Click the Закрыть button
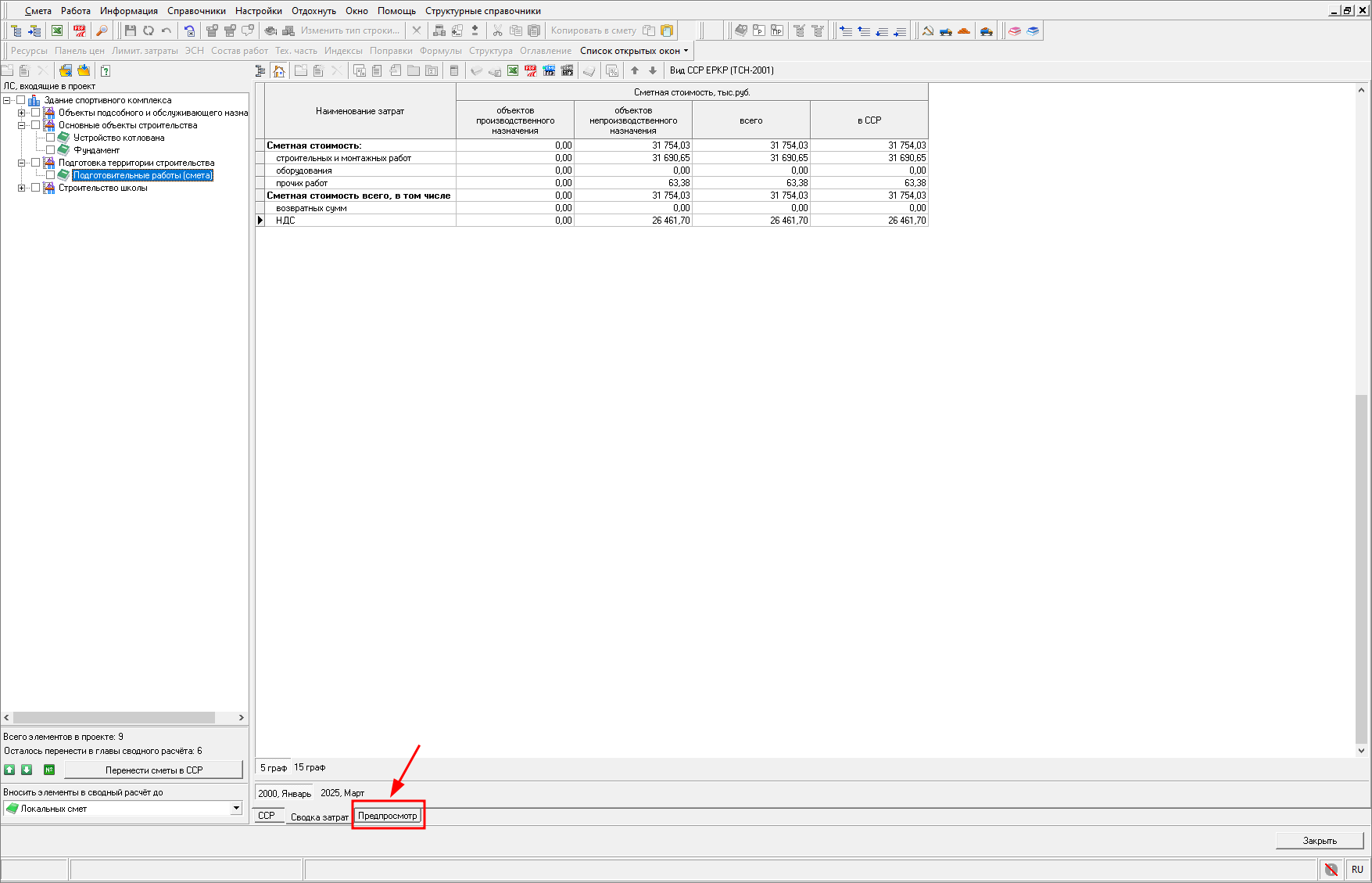Viewport: 1372px width, 883px height. 1320,841
